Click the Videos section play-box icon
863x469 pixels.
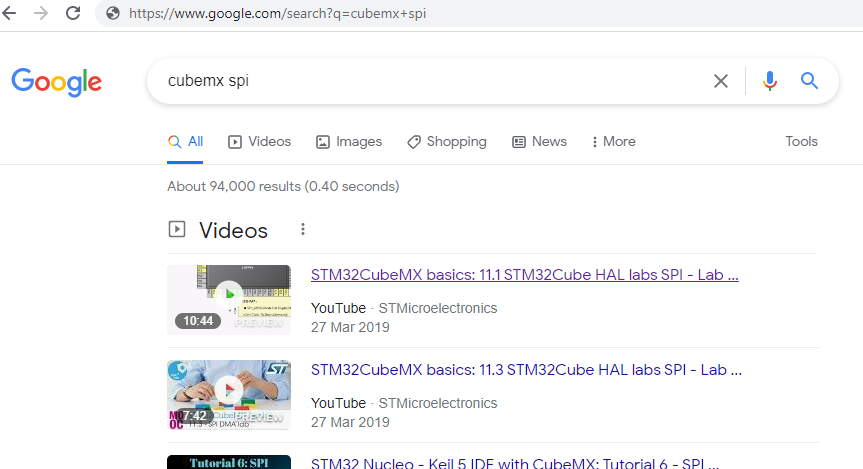(x=177, y=229)
